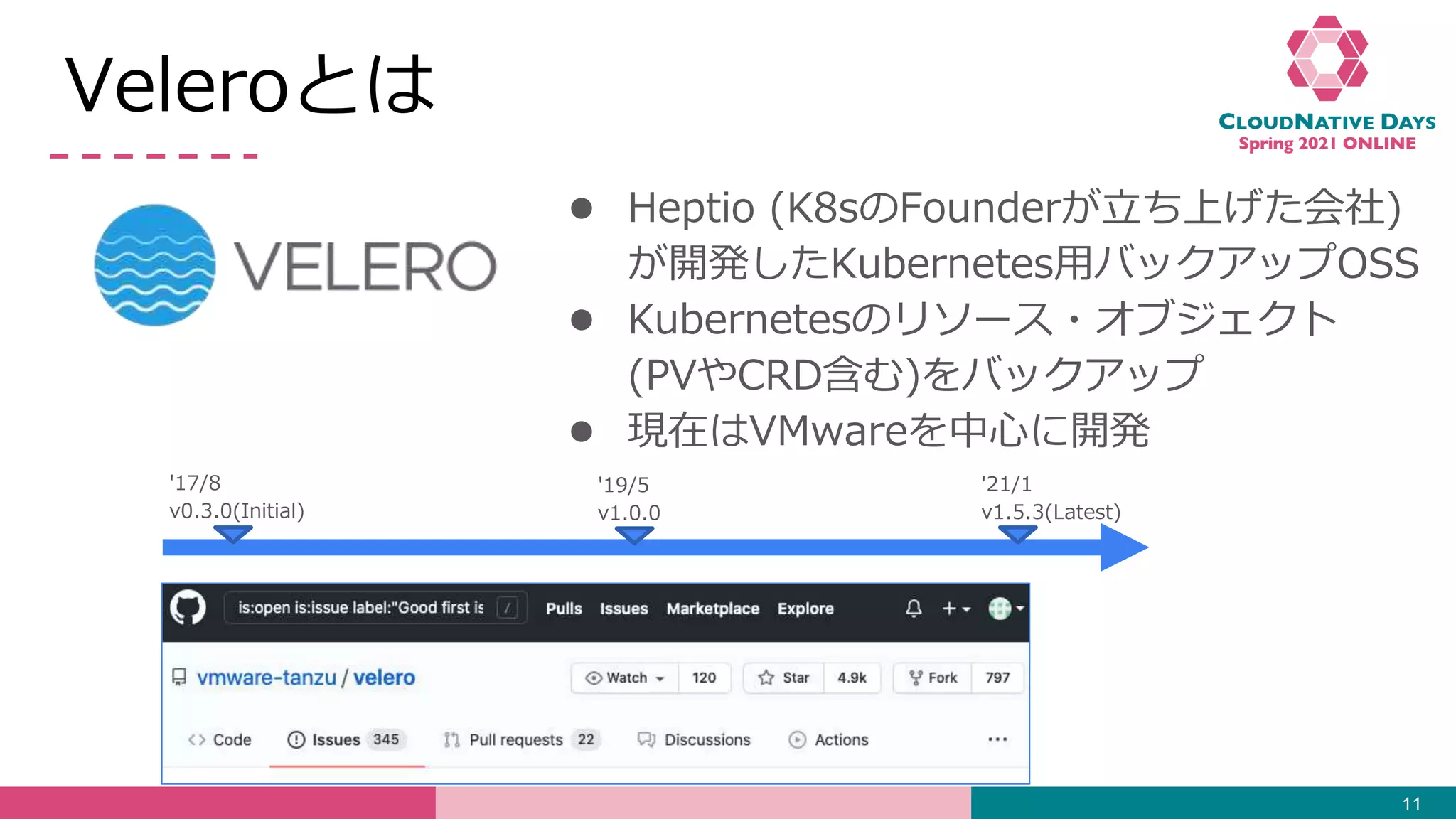Screen dimensions: 1456x819
Task: Click the "現在はVMwareを中心に開発" bullet
Action: pos(888,431)
